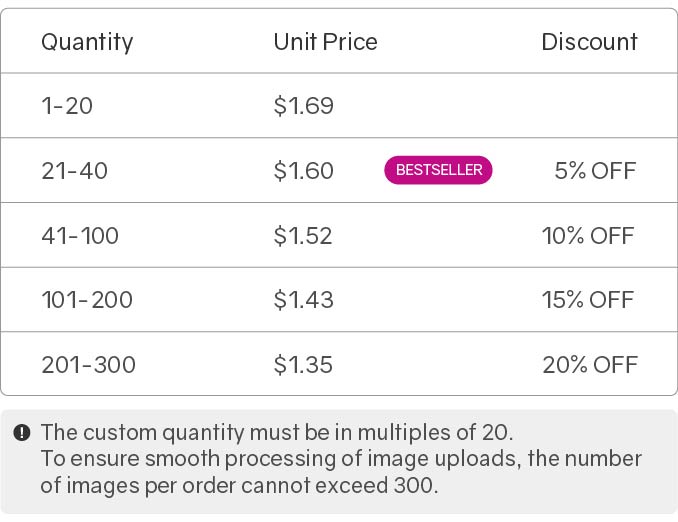Image resolution: width=678 pixels, height=522 pixels.
Task: Click the $1.35 unit price
Action: click(x=303, y=365)
